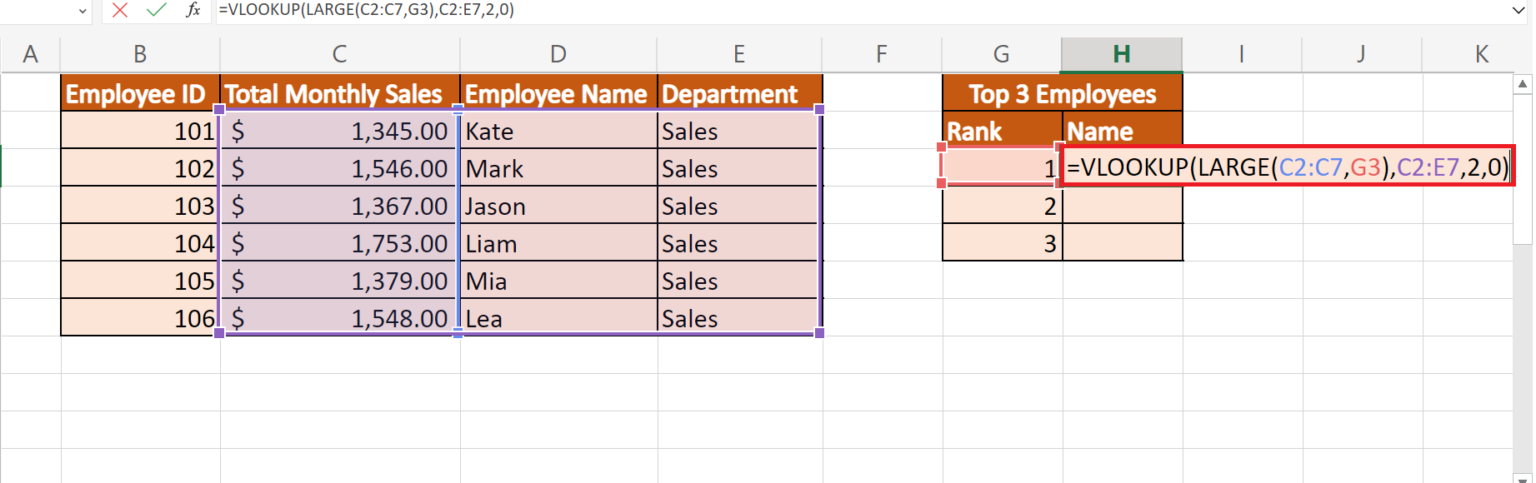Select the column C header
The height and width of the screenshot is (483, 1536).
(339, 54)
